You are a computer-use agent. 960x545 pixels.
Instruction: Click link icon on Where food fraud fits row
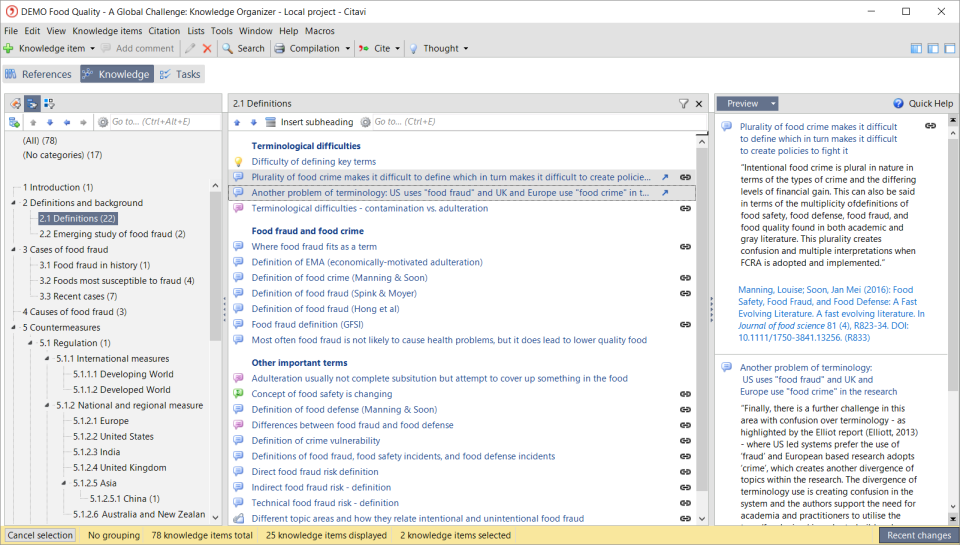point(685,247)
